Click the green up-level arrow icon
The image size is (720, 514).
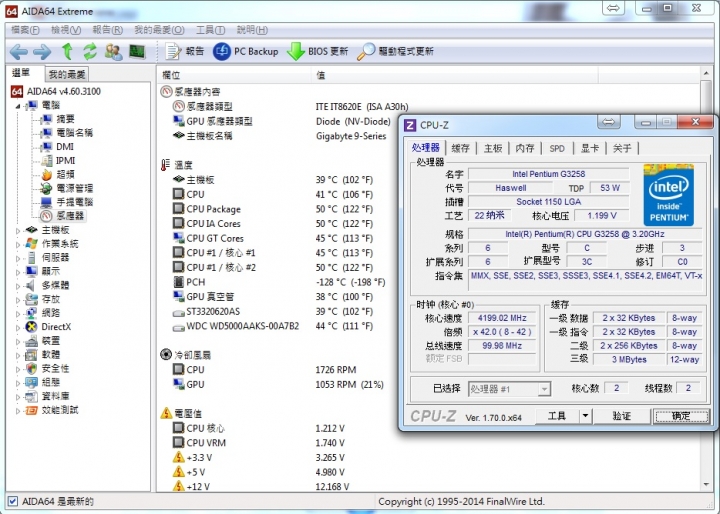(x=68, y=51)
